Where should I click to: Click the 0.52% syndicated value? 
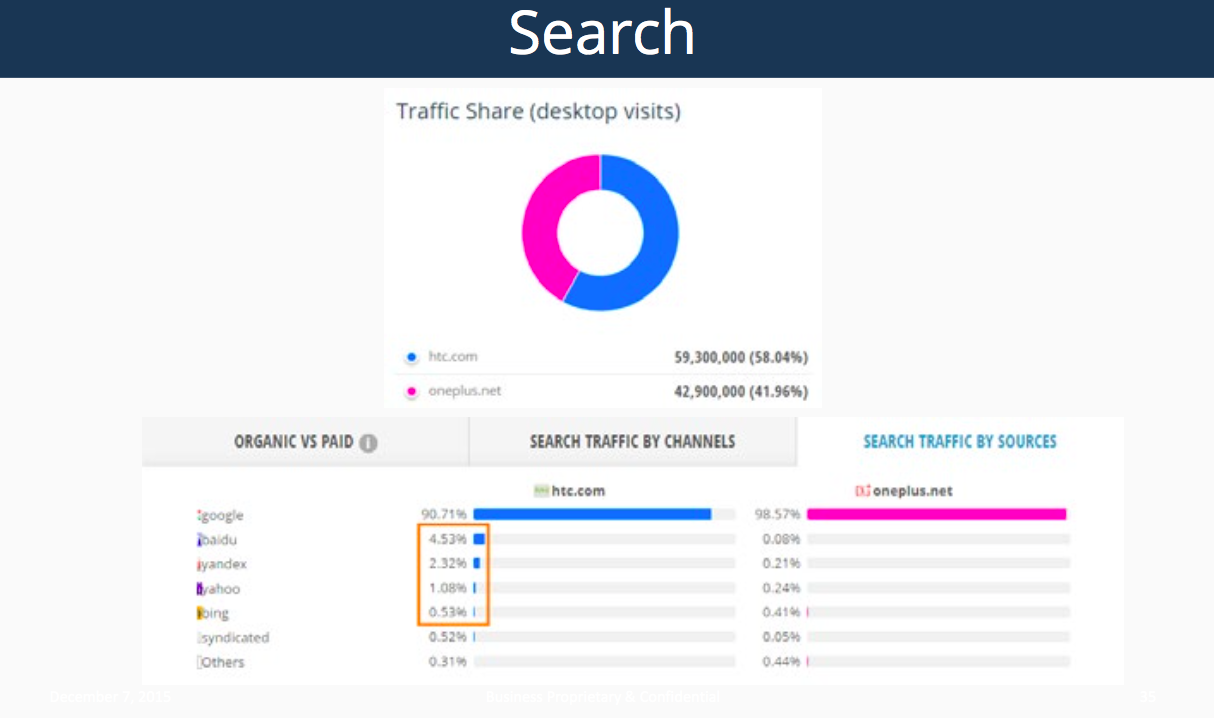pos(448,637)
